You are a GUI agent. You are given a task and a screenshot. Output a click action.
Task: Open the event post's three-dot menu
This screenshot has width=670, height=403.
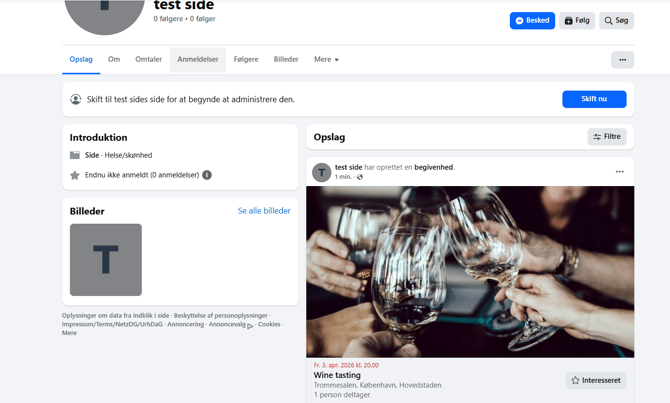click(620, 172)
